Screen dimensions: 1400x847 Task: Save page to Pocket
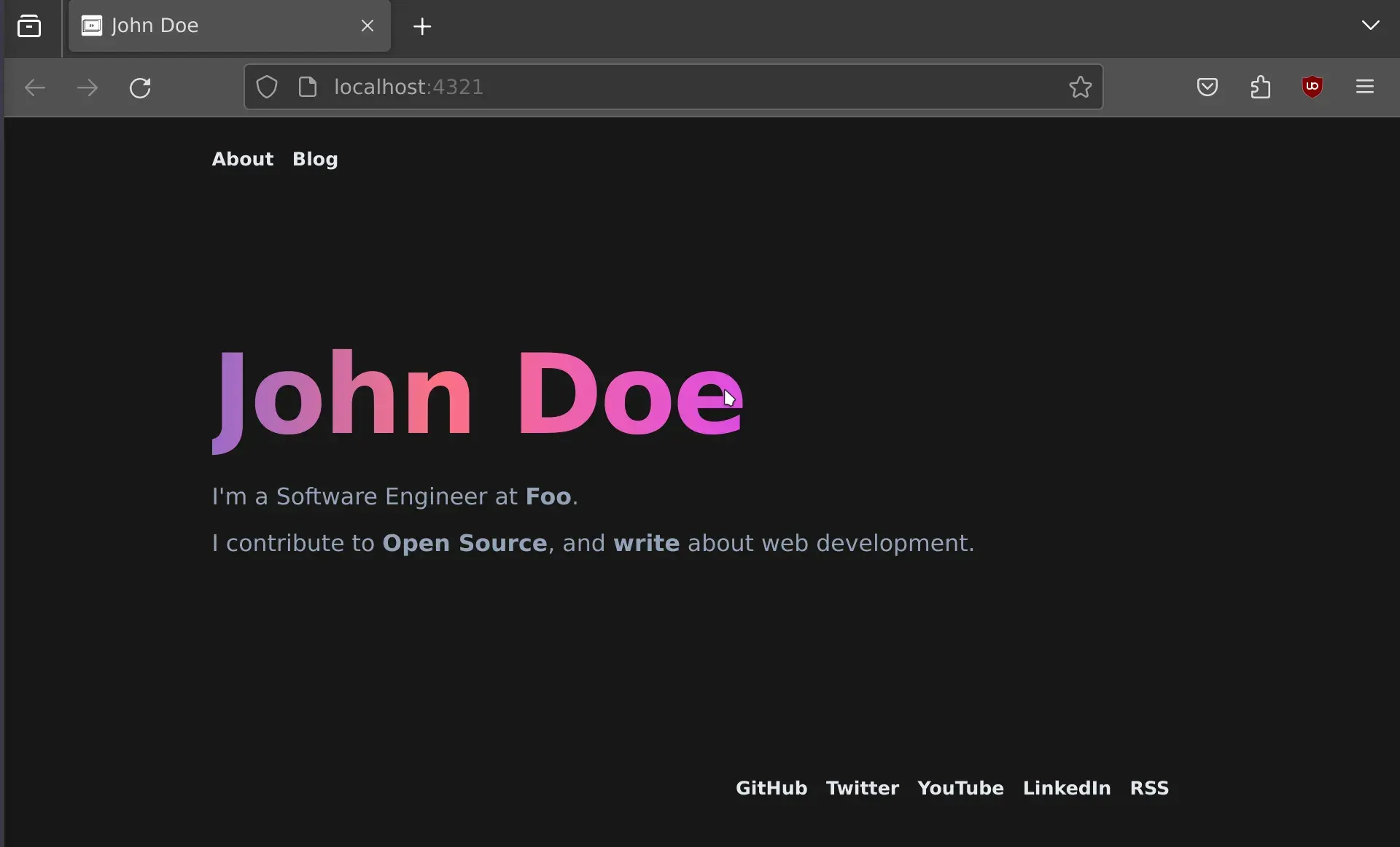coord(1207,87)
